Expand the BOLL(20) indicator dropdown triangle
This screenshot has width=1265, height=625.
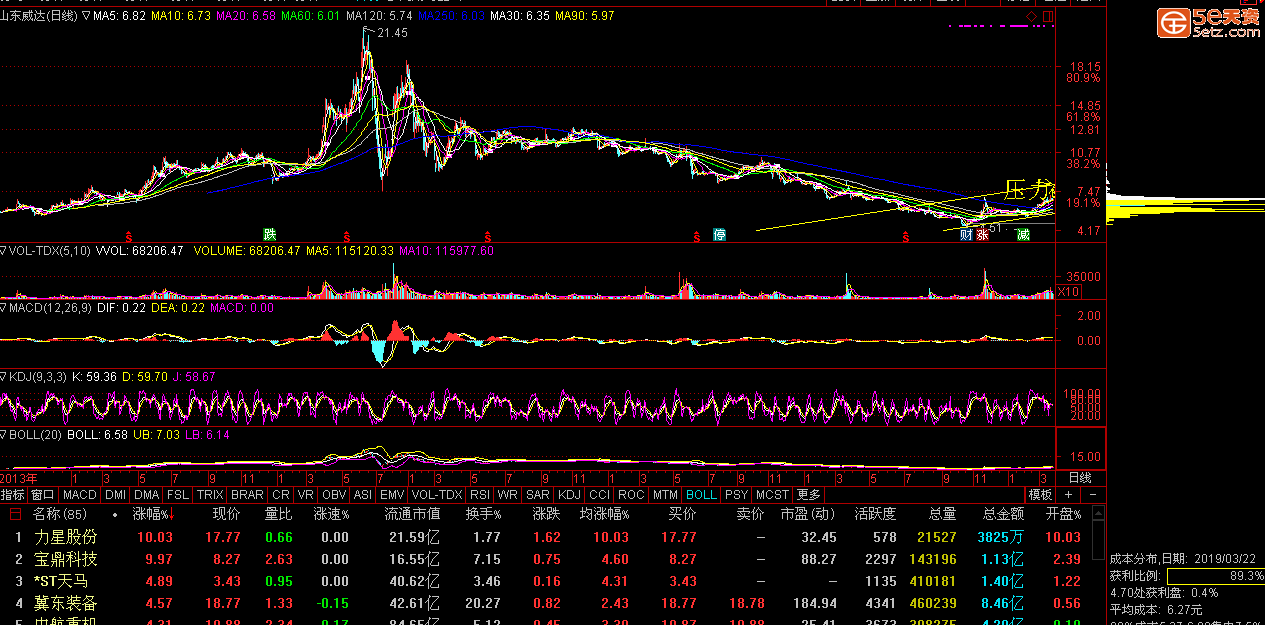4,435
